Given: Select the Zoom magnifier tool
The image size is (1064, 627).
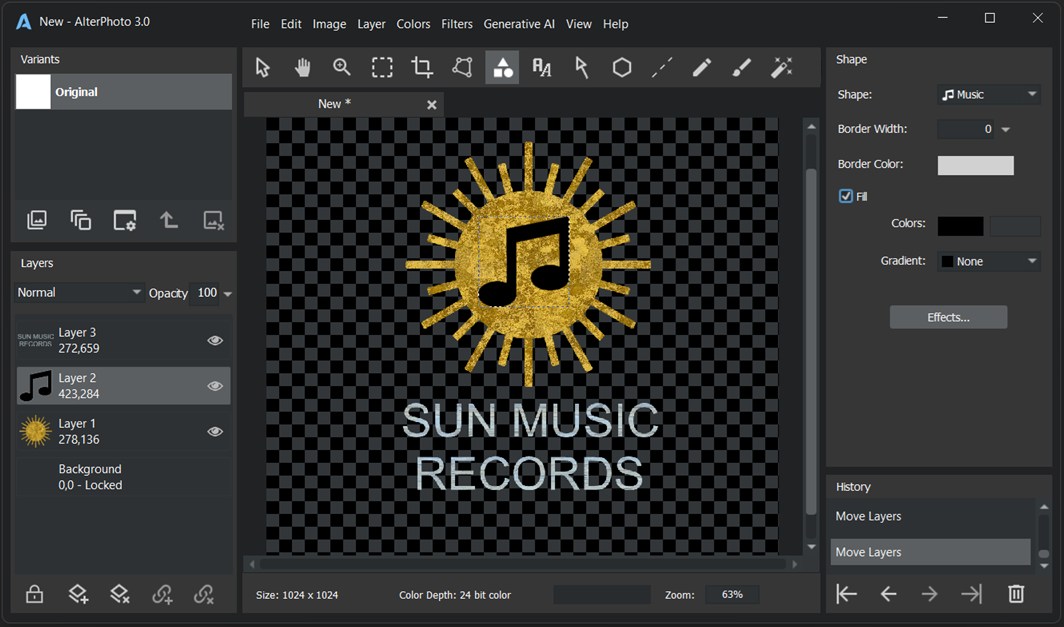Looking at the screenshot, I should [342, 67].
